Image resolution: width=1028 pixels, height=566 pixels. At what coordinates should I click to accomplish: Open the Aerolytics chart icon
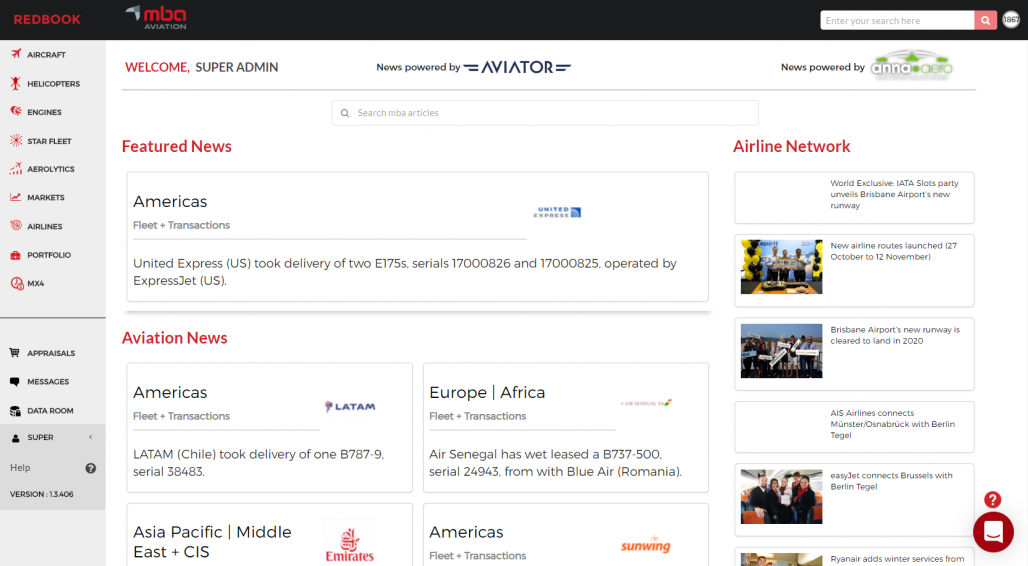pos(16,169)
